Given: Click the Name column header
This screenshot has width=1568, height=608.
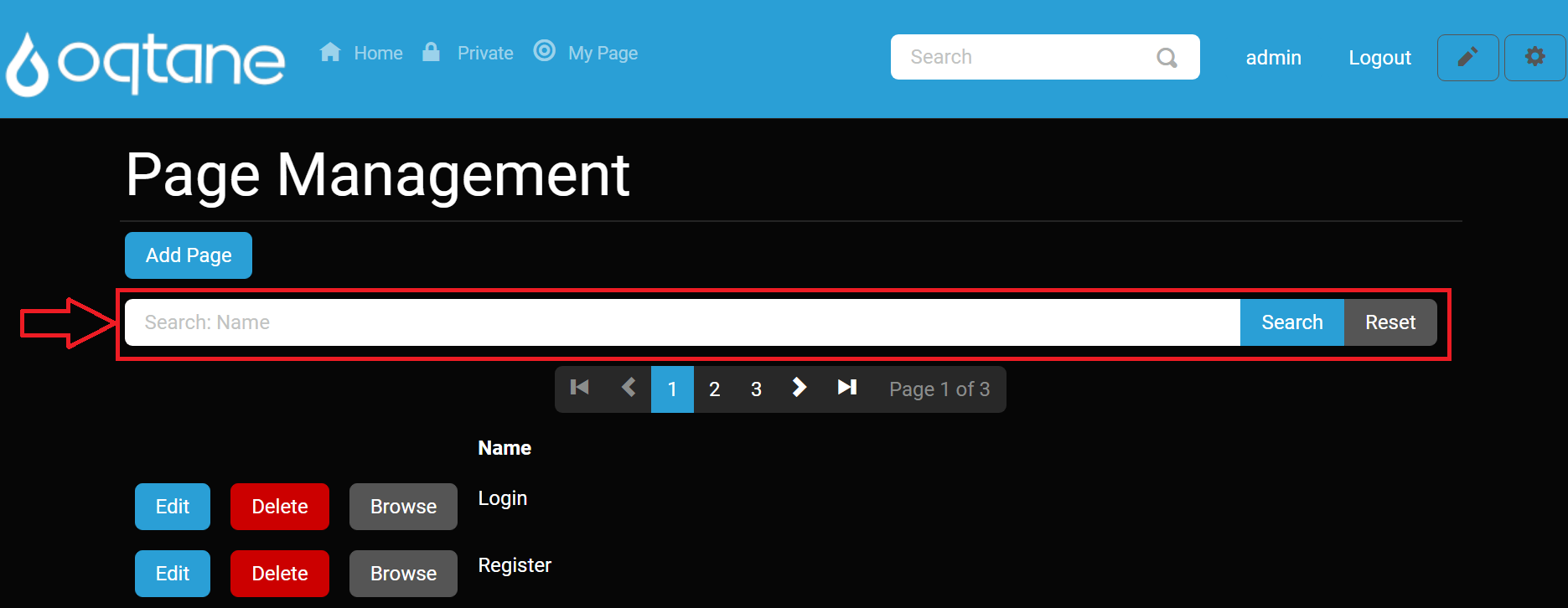Looking at the screenshot, I should [x=505, y=448].
